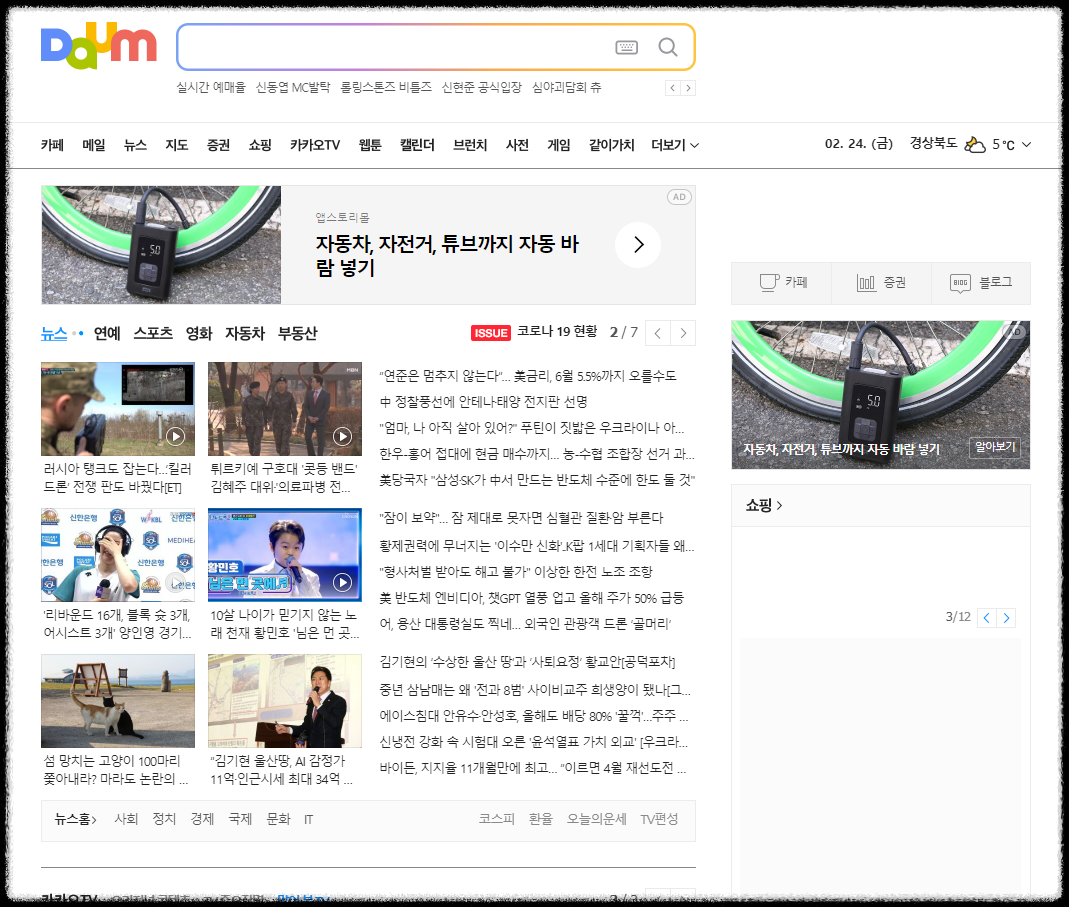
Task: Open headline about 연준은 멈추지 않는다
Action: pos(528,376)
